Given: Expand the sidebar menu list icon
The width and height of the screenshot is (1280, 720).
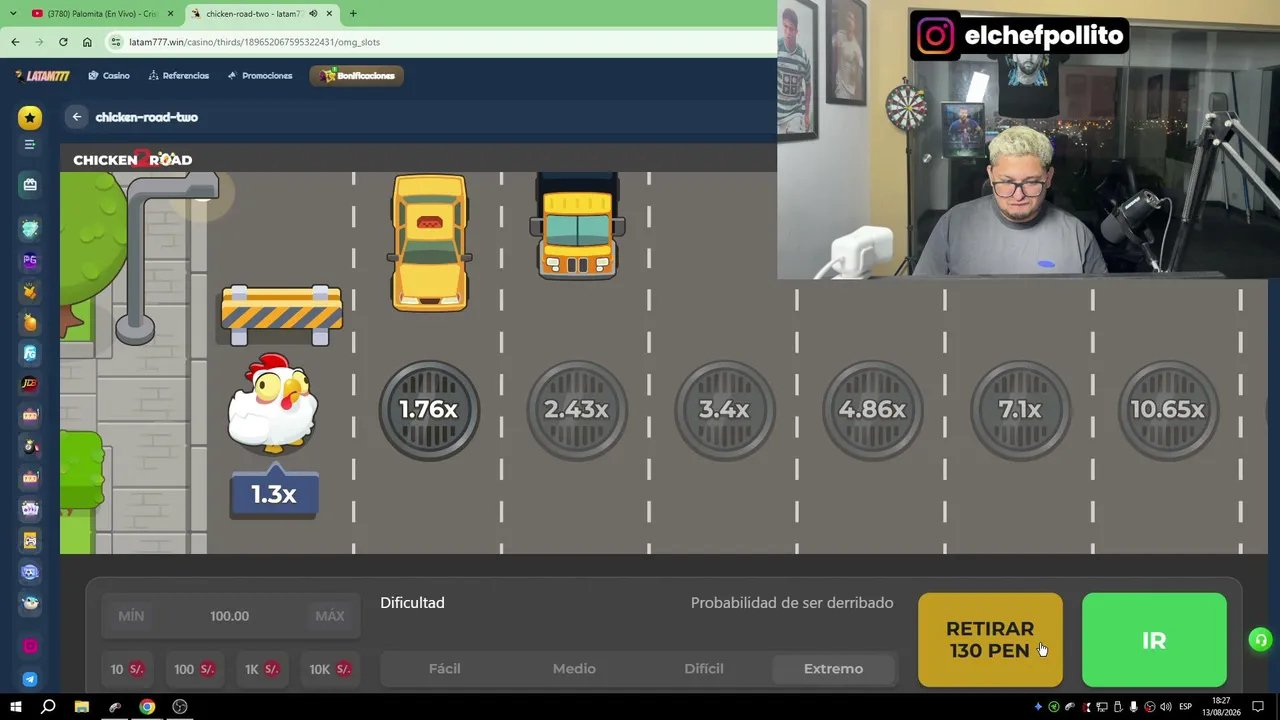Looking at the screenshot, I should click(x=30, y=145).
